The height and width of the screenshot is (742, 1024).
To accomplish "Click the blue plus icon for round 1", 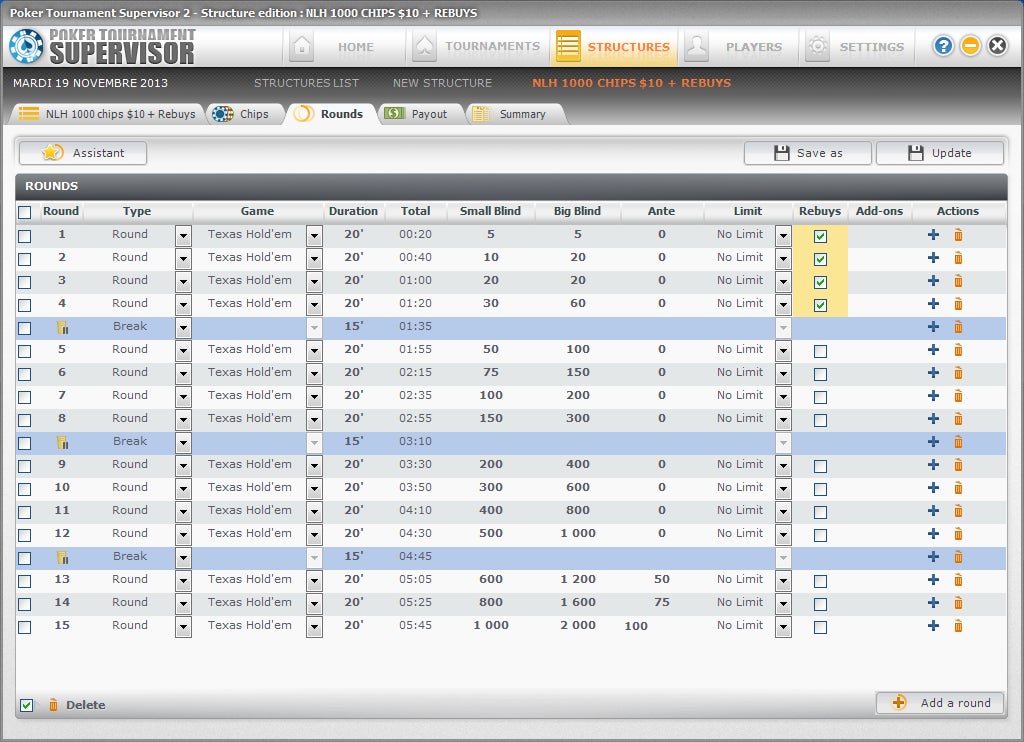I will pyautogui.click(x=933, y=235).
